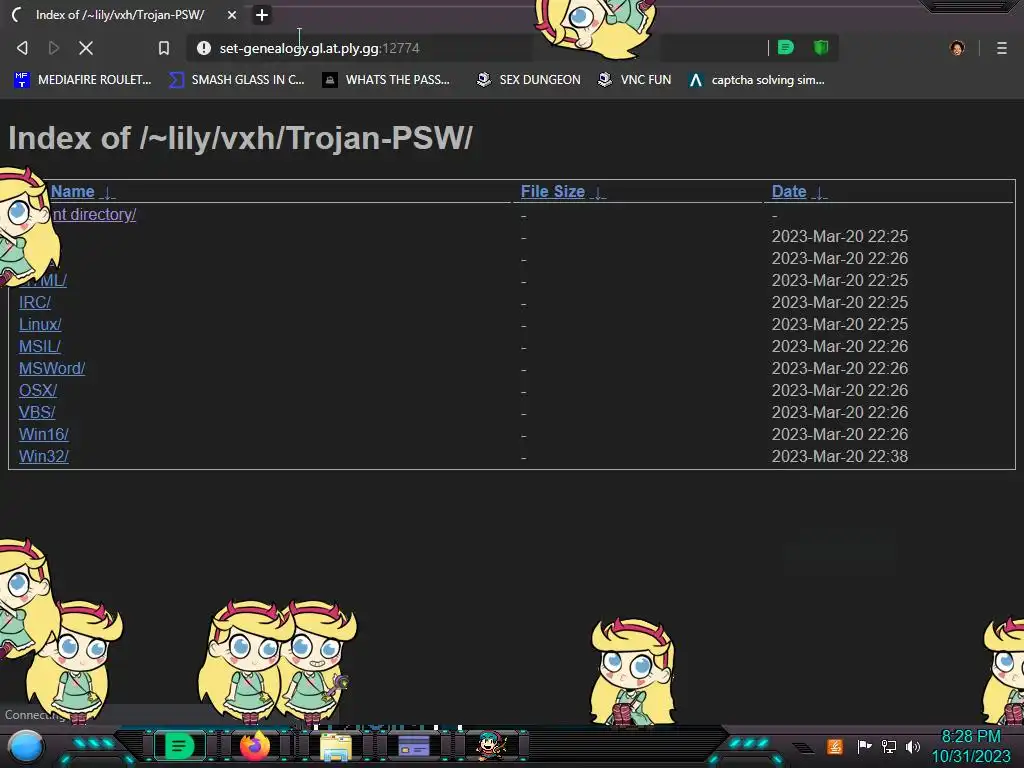Open the Action Center flag tray icon
The width and height of the screenshot is (1024, 768).
[865, 746]
